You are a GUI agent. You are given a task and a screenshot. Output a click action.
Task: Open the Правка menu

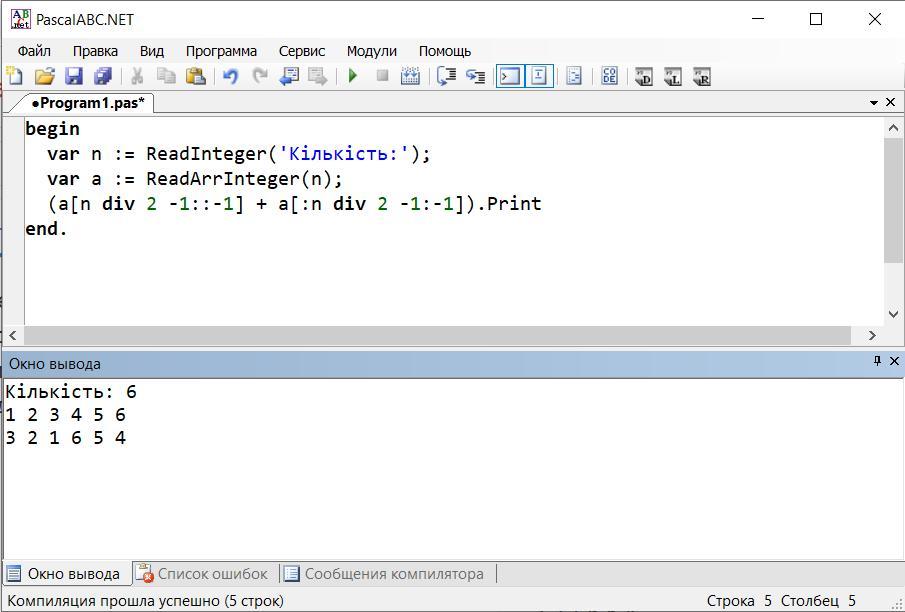pos(95,51)
